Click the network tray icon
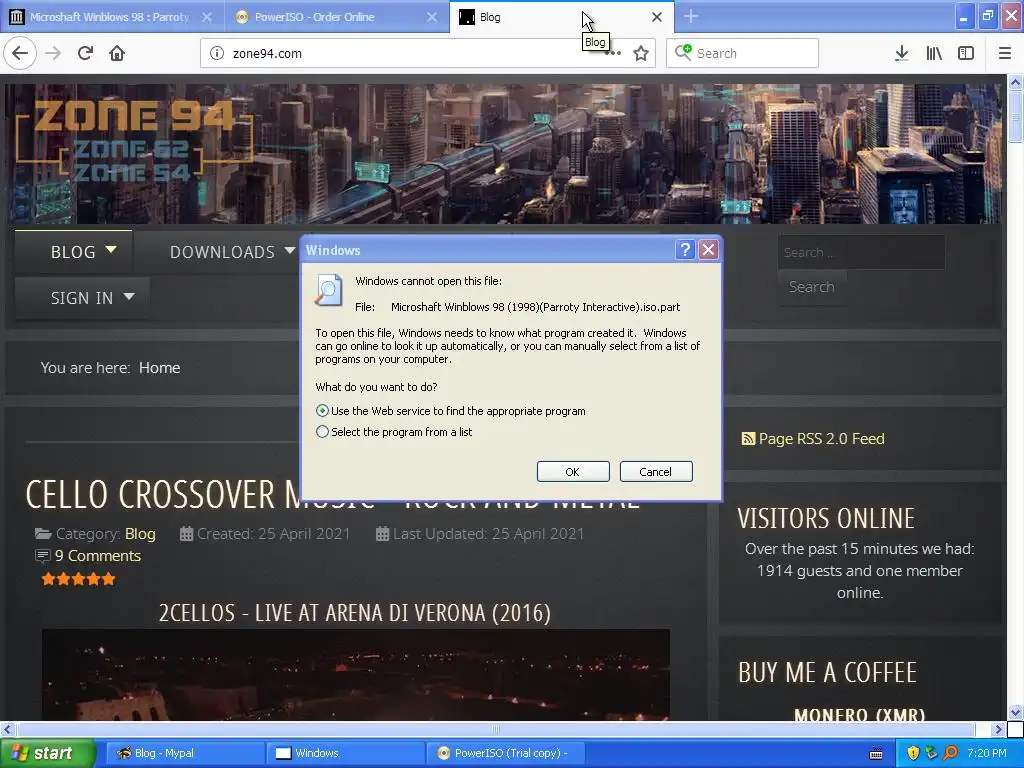Screen dimensions: 1024x768 [932, 753]
